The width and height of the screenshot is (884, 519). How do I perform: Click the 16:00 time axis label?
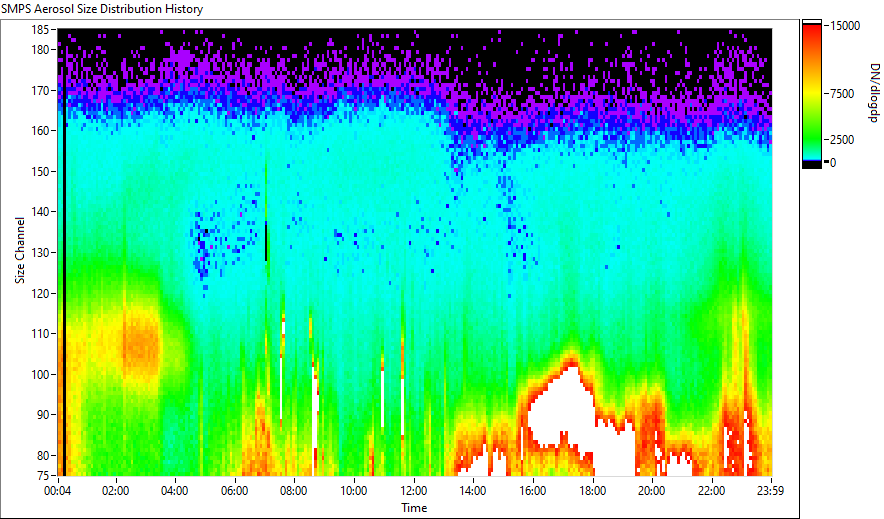click(532, 491)
